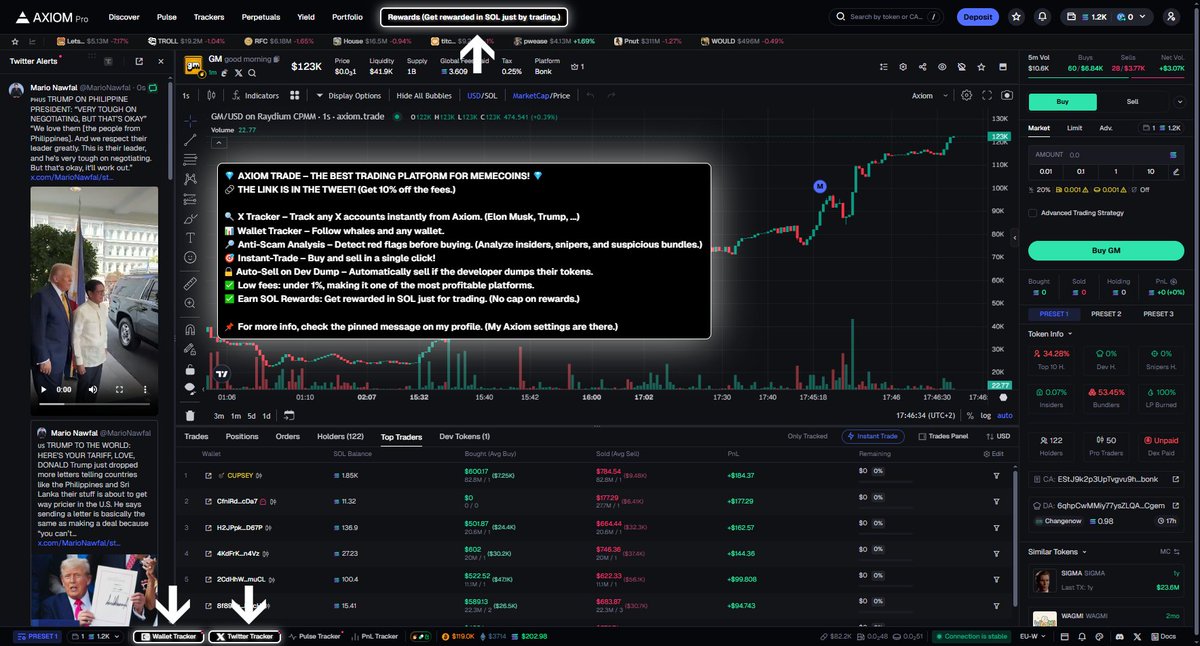Select the Limit order tab
1200x646 pixels.
click(1074, 128)
